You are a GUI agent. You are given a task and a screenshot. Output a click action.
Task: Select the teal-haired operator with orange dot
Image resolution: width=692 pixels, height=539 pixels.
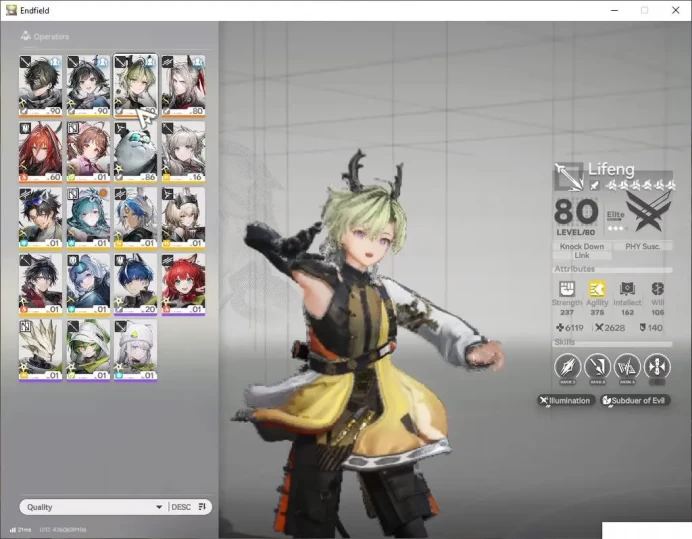click(88, 218)
